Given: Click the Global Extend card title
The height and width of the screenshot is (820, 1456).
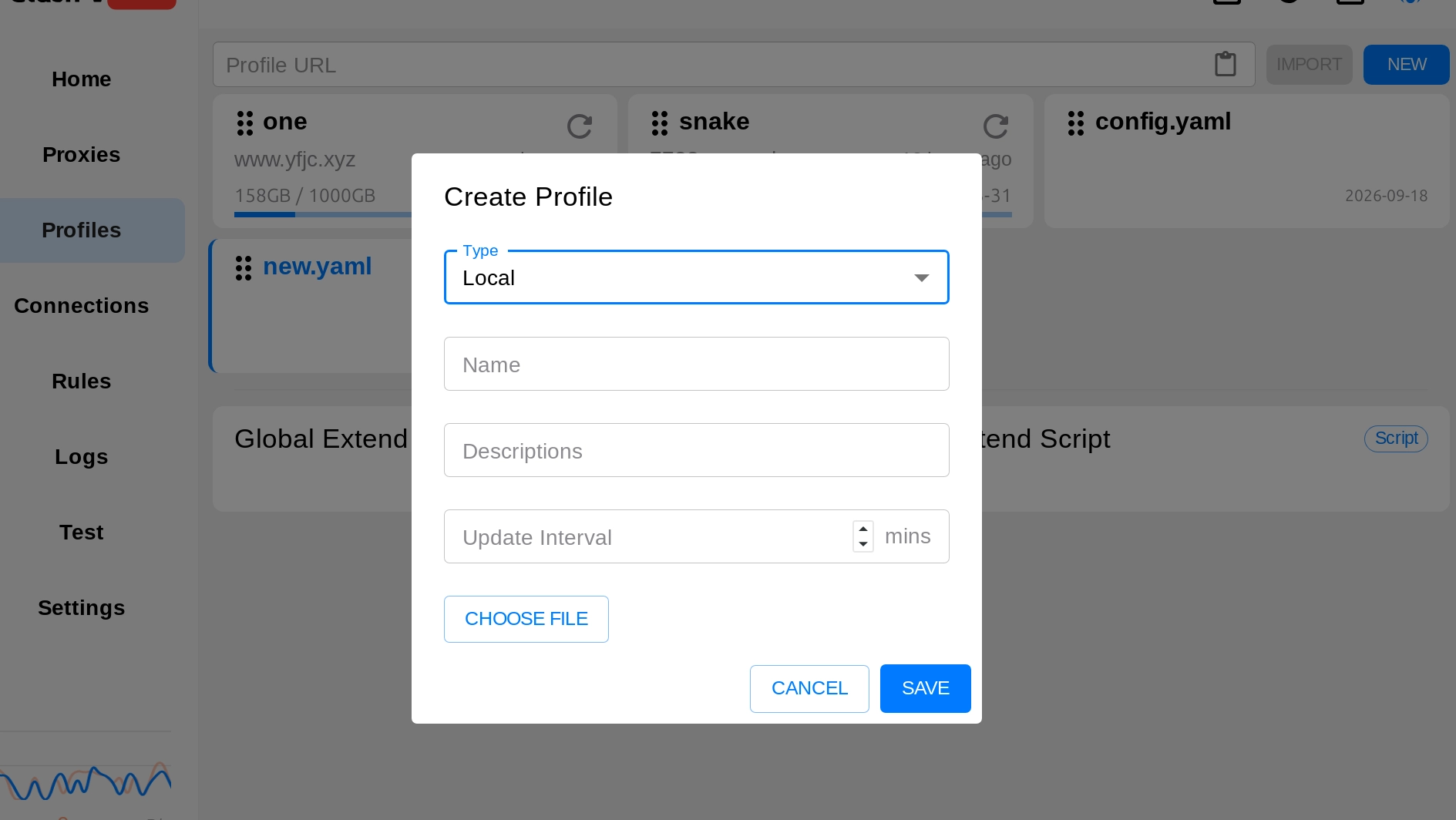Looking at the screenshot, I should pos(321,439).
